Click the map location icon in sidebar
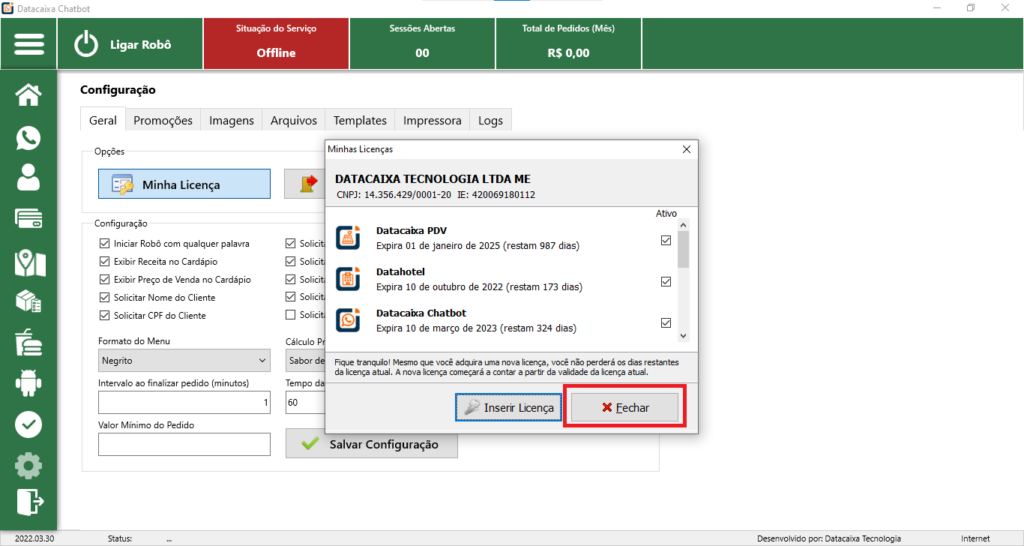This screenshot has height=546, width=1024. [x=29, y=262]
